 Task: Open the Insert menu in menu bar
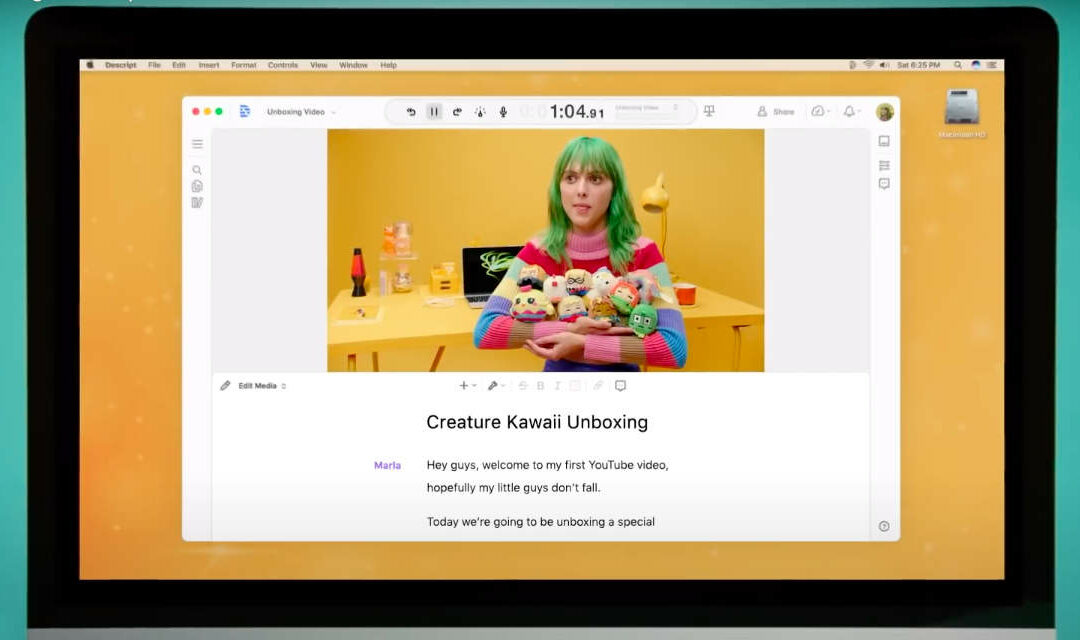(209, 65)
